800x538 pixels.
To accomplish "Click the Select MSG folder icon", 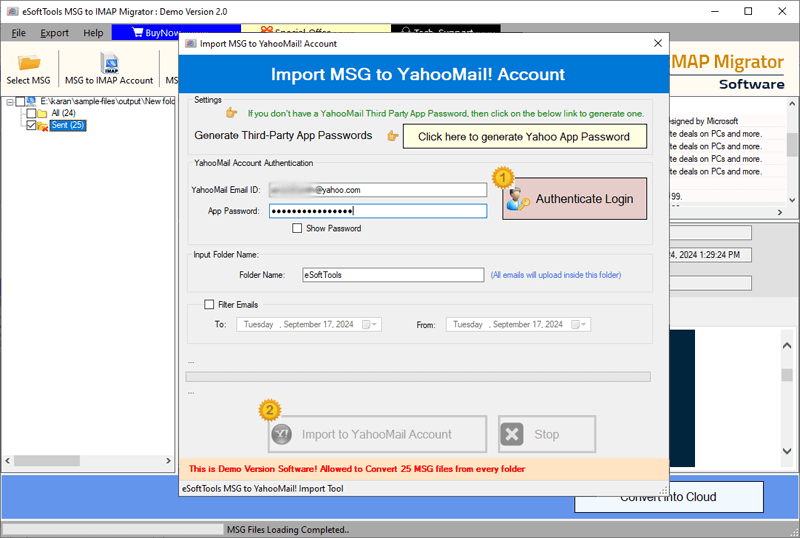I will [29, 63].
